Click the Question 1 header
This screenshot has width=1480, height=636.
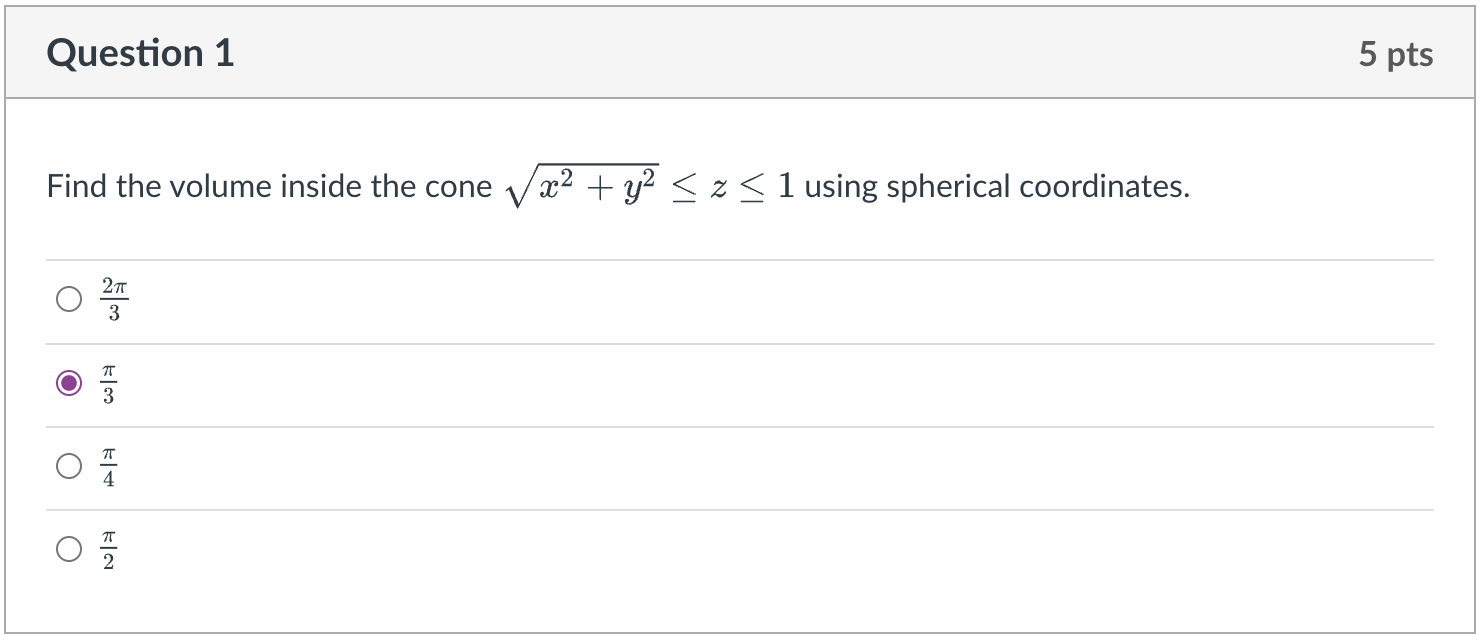[140, 53]
